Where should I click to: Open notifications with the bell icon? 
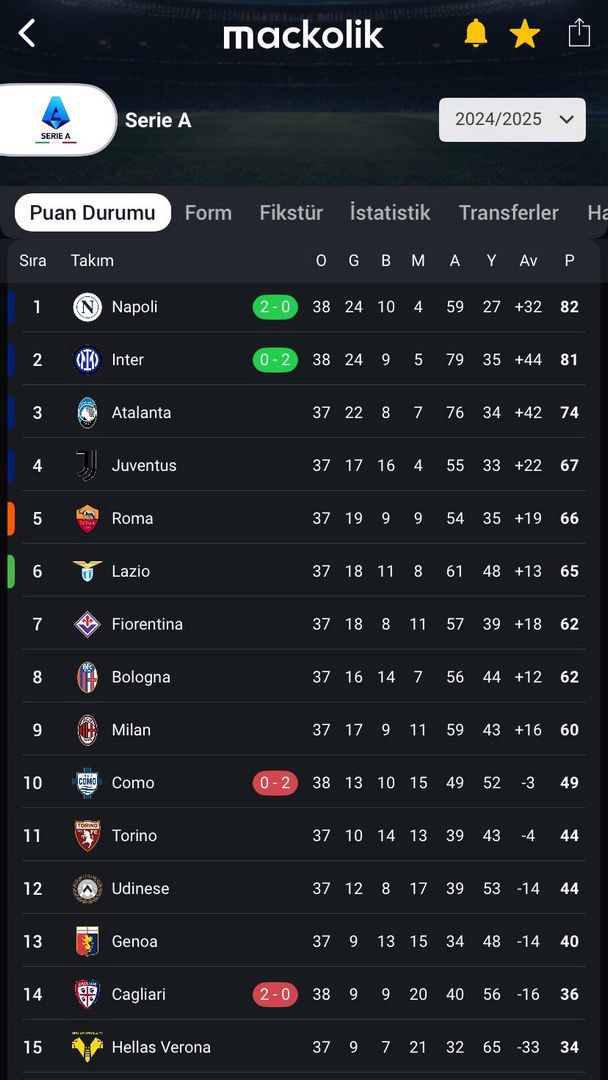[x=475, y=33]
